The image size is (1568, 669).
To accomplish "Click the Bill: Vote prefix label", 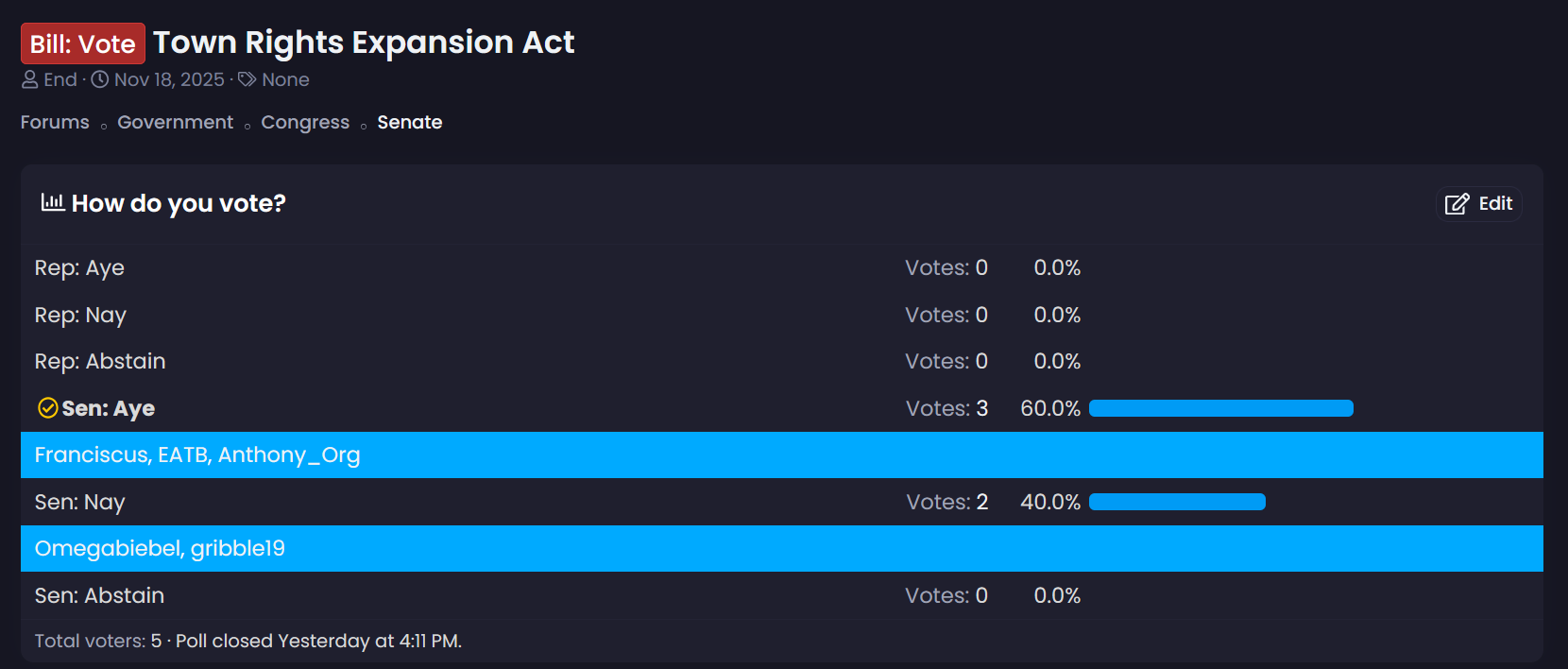I will 83,43.
